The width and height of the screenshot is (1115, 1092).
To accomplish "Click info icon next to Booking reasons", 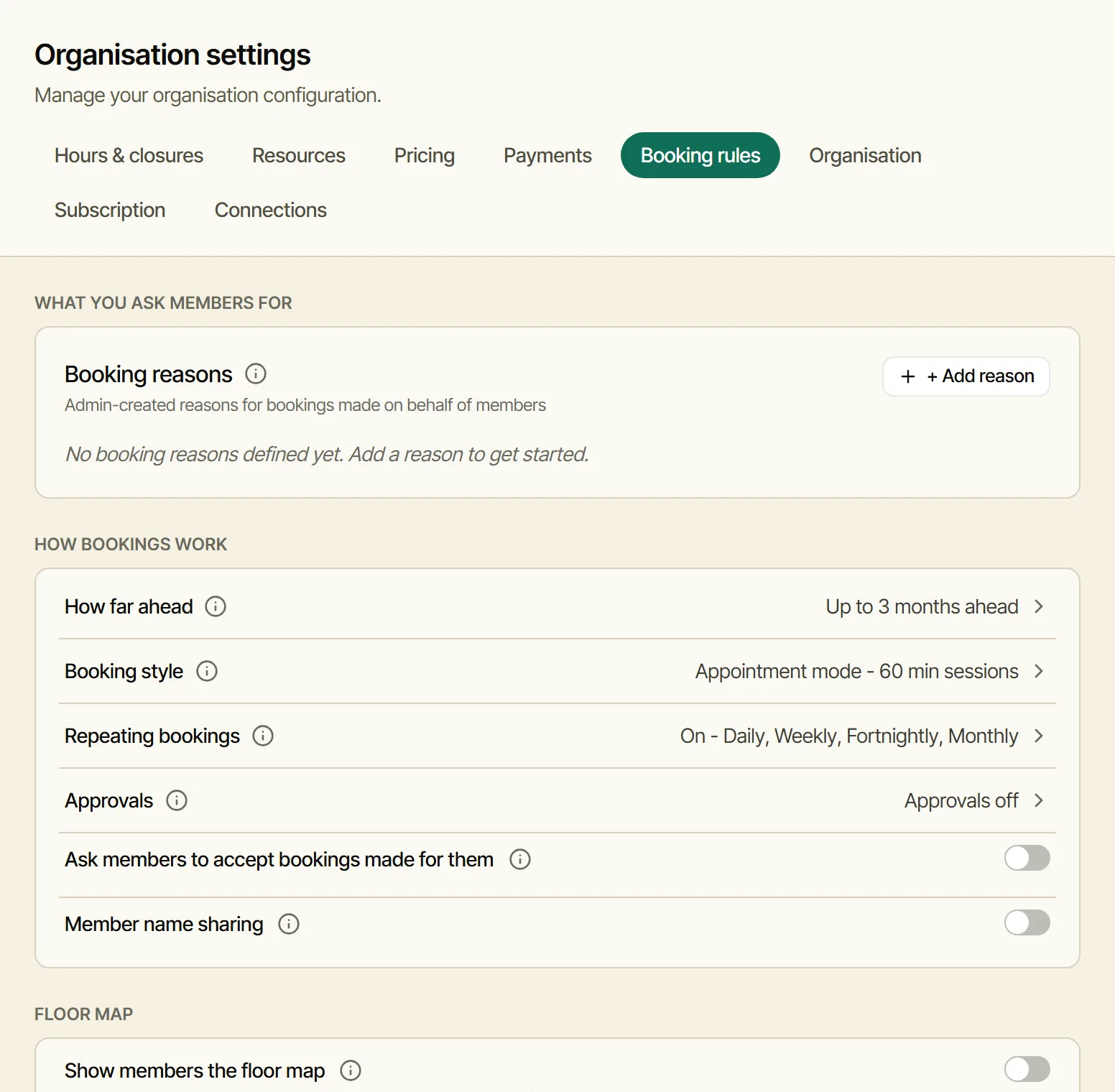I will tap(256, 374).
